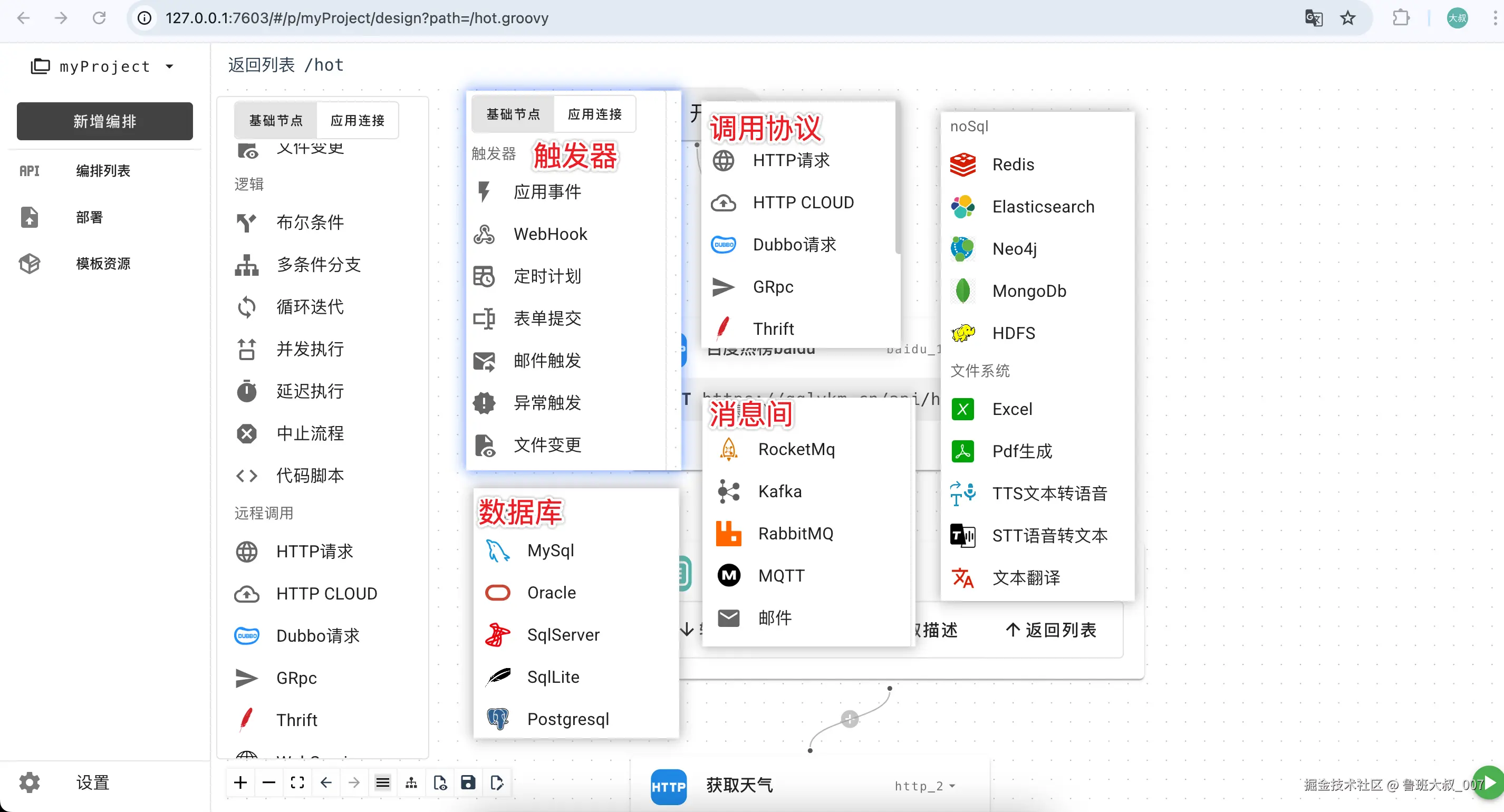Click the auto-layout hierarchy icon in bottom toolbar
Screen dimensions: 1504x812
[x=411, y=782]
